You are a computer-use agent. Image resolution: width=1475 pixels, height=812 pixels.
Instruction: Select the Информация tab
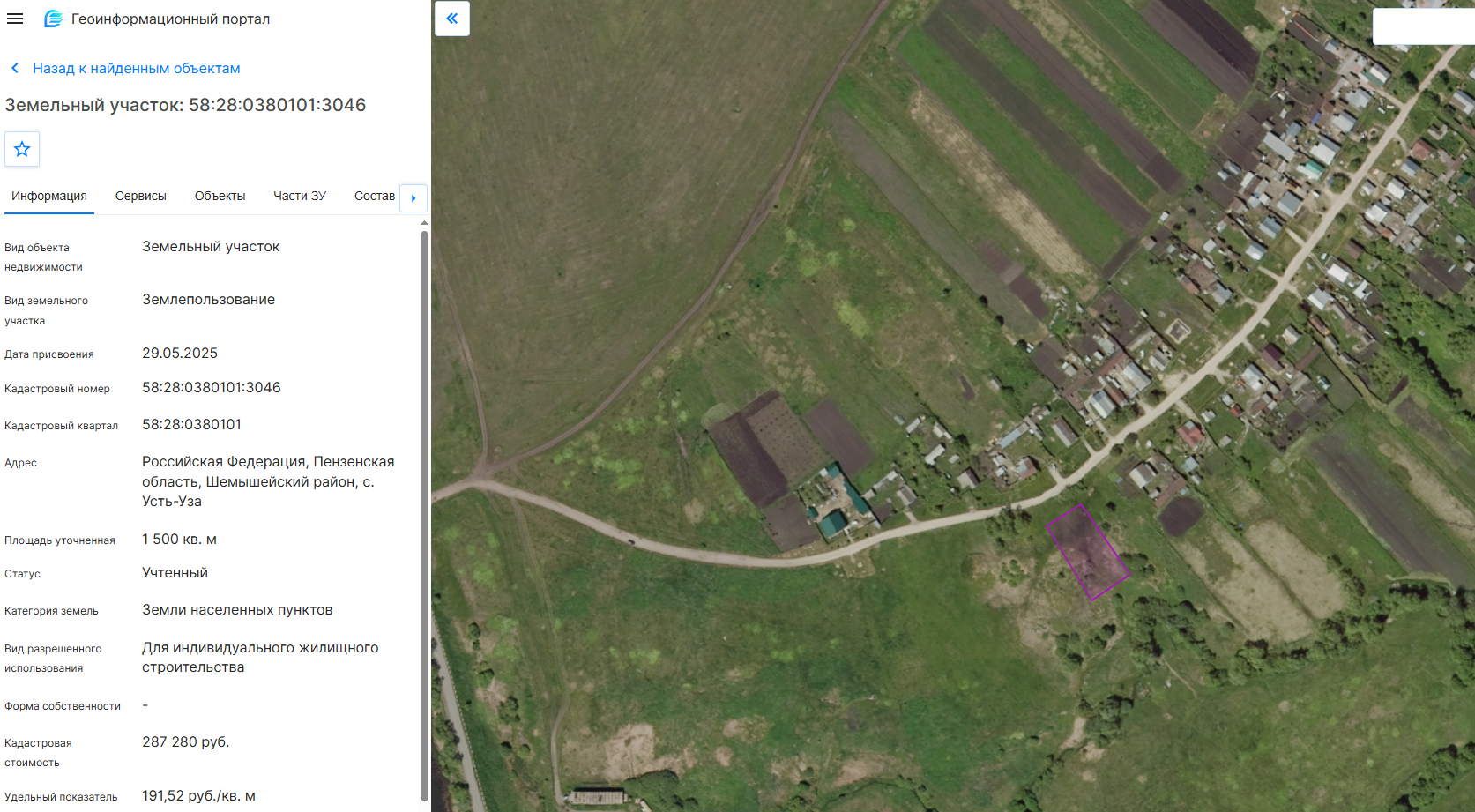coord(49,196)
